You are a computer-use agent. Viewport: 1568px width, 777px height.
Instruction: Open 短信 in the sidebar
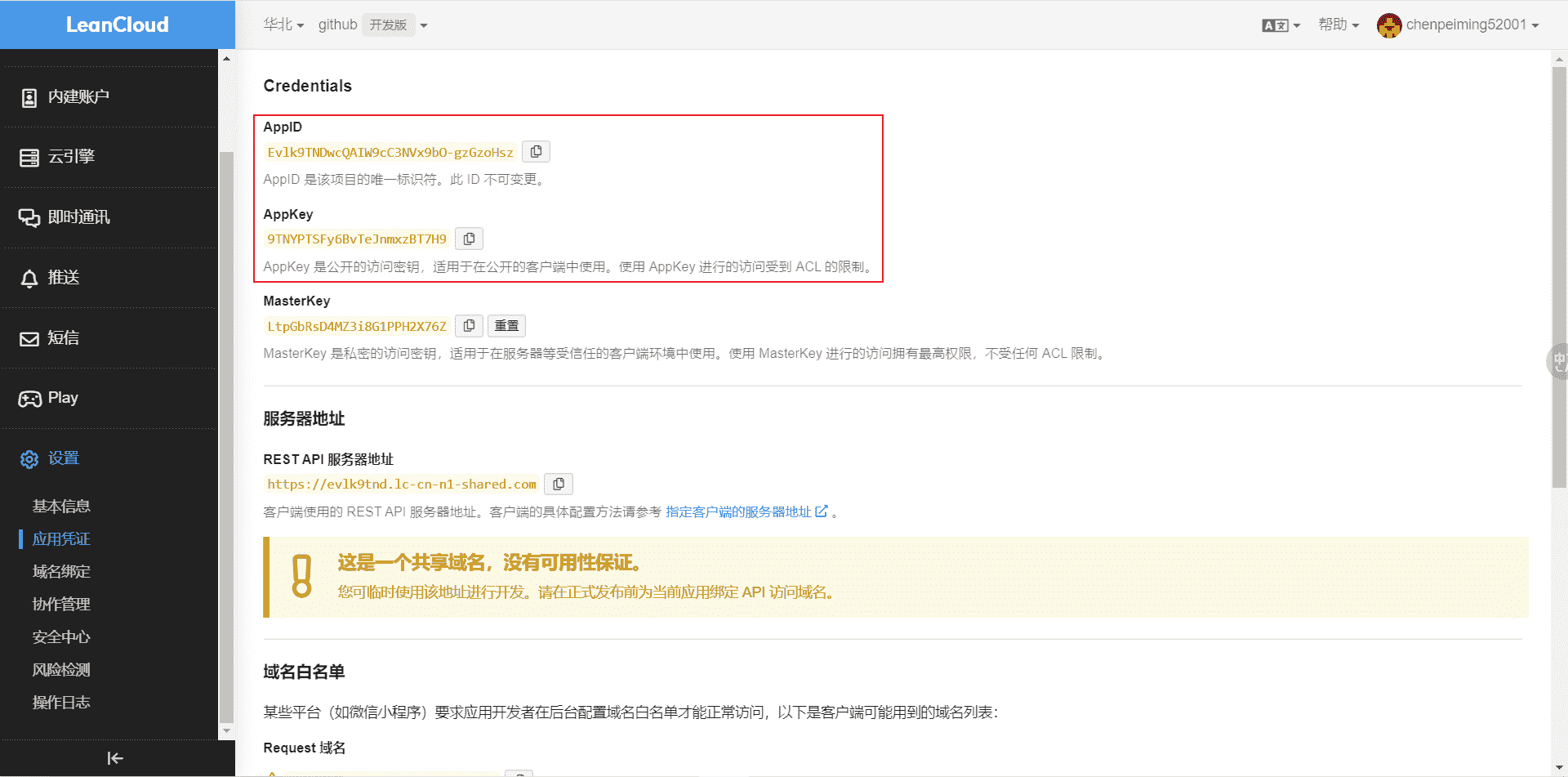(x=109, y=338)
